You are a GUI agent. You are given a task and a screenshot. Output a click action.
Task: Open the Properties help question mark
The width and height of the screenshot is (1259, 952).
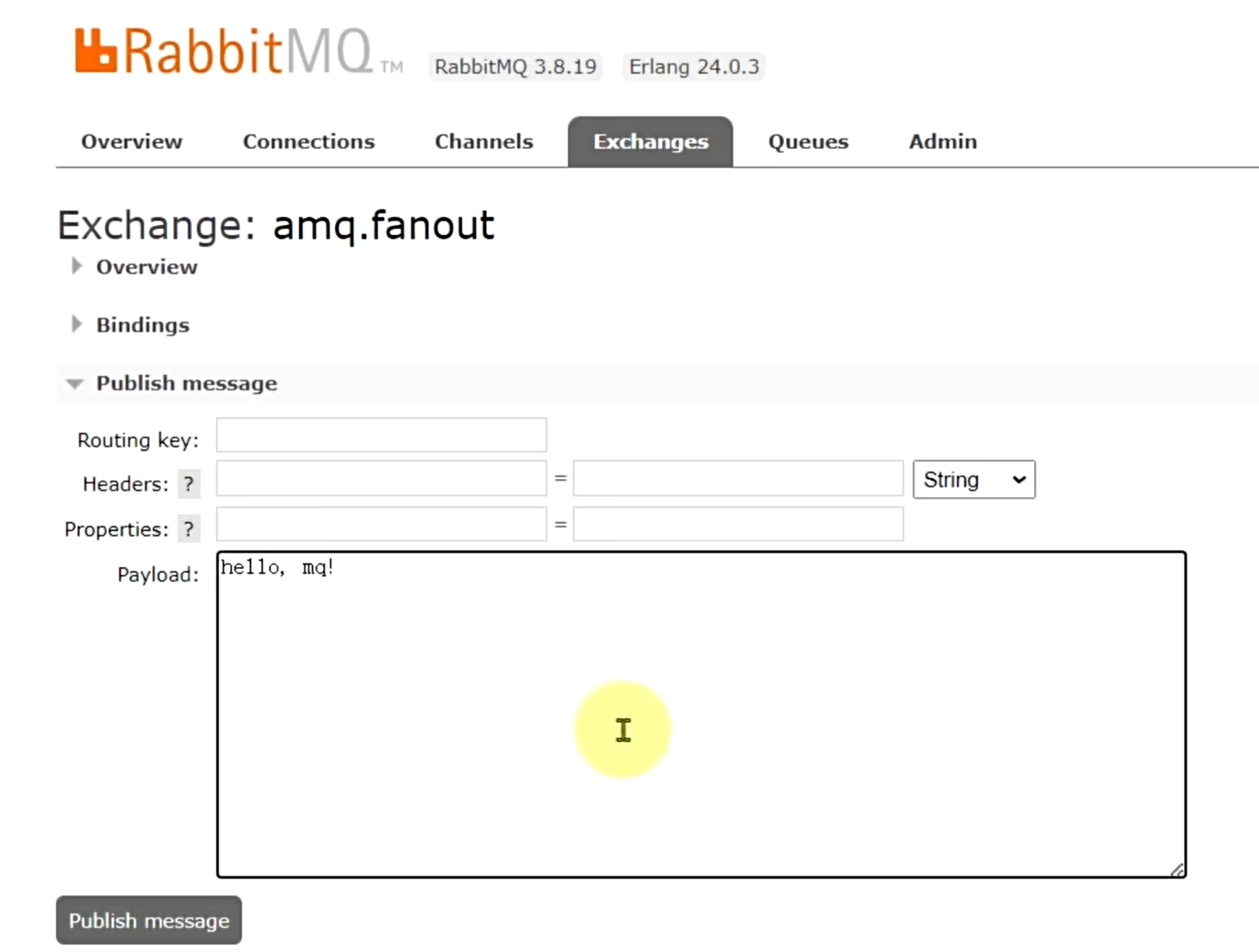pyautogui.click(x=189, y=529)
